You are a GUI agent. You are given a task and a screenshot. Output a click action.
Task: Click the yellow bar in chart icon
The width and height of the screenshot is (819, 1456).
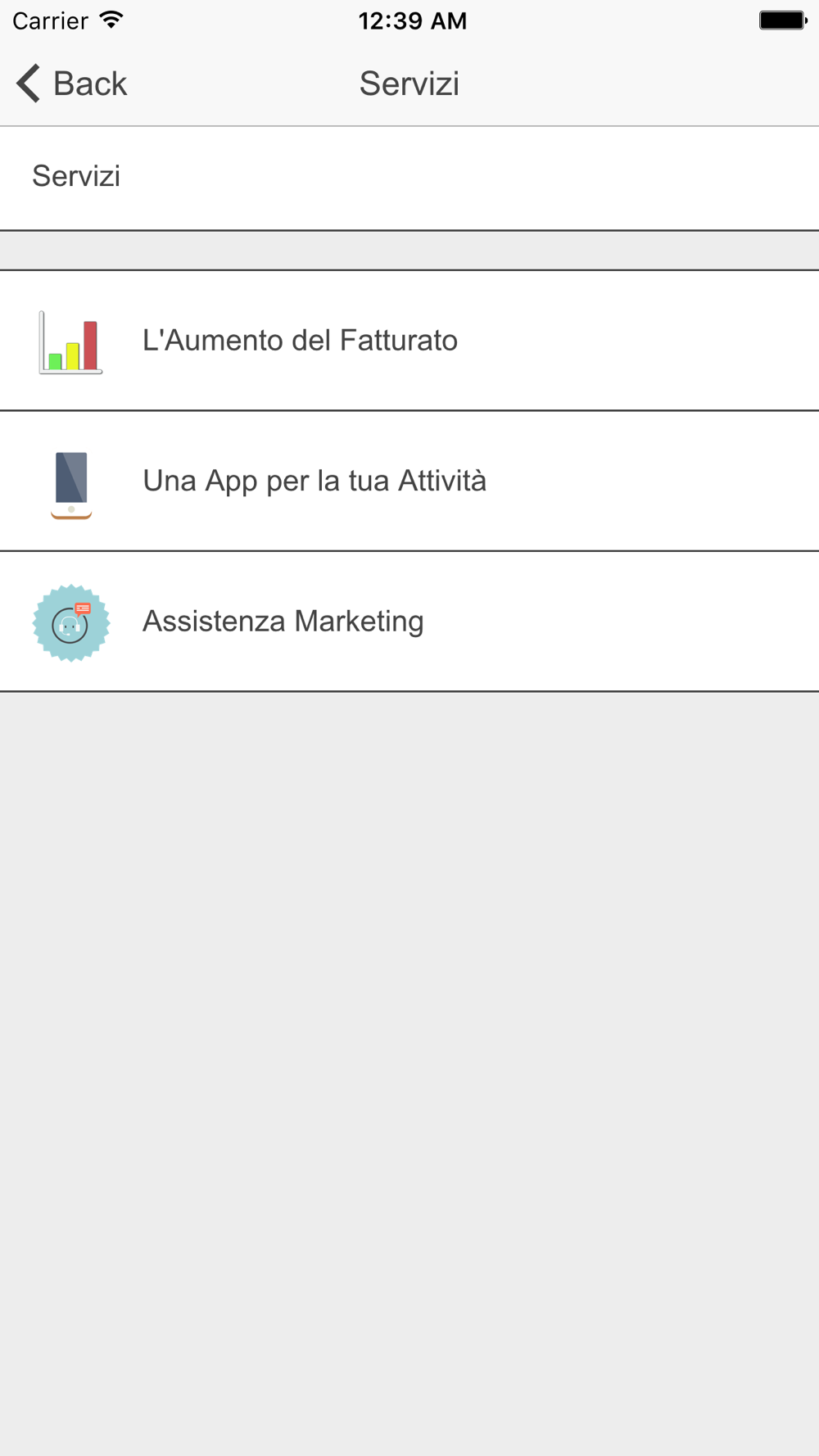pyautogui.click(x=73, y=356)
